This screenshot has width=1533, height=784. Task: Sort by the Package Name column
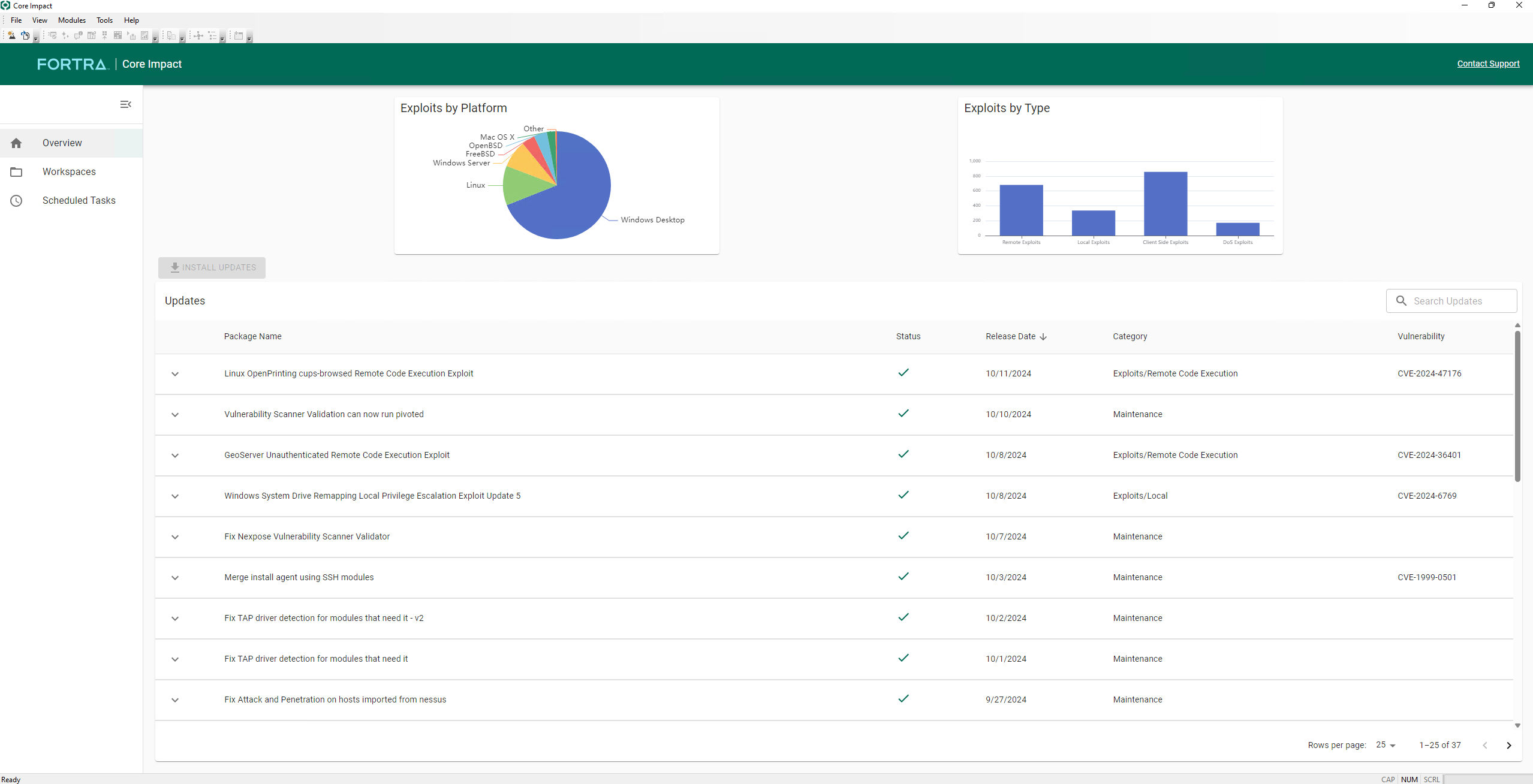[252, 336]
